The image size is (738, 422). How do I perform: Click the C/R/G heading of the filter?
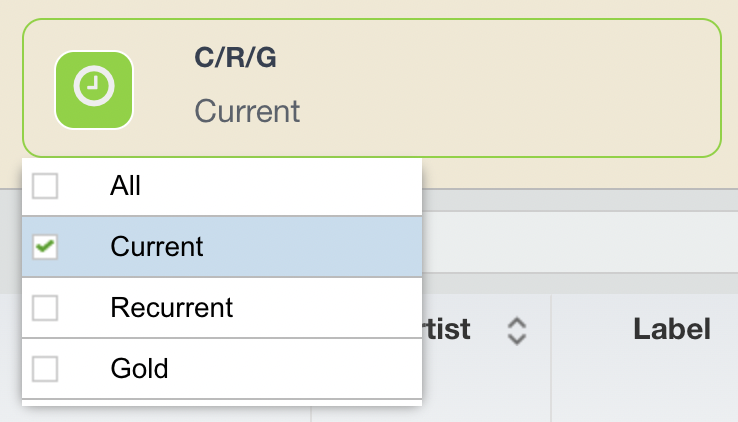pos(235,58)
